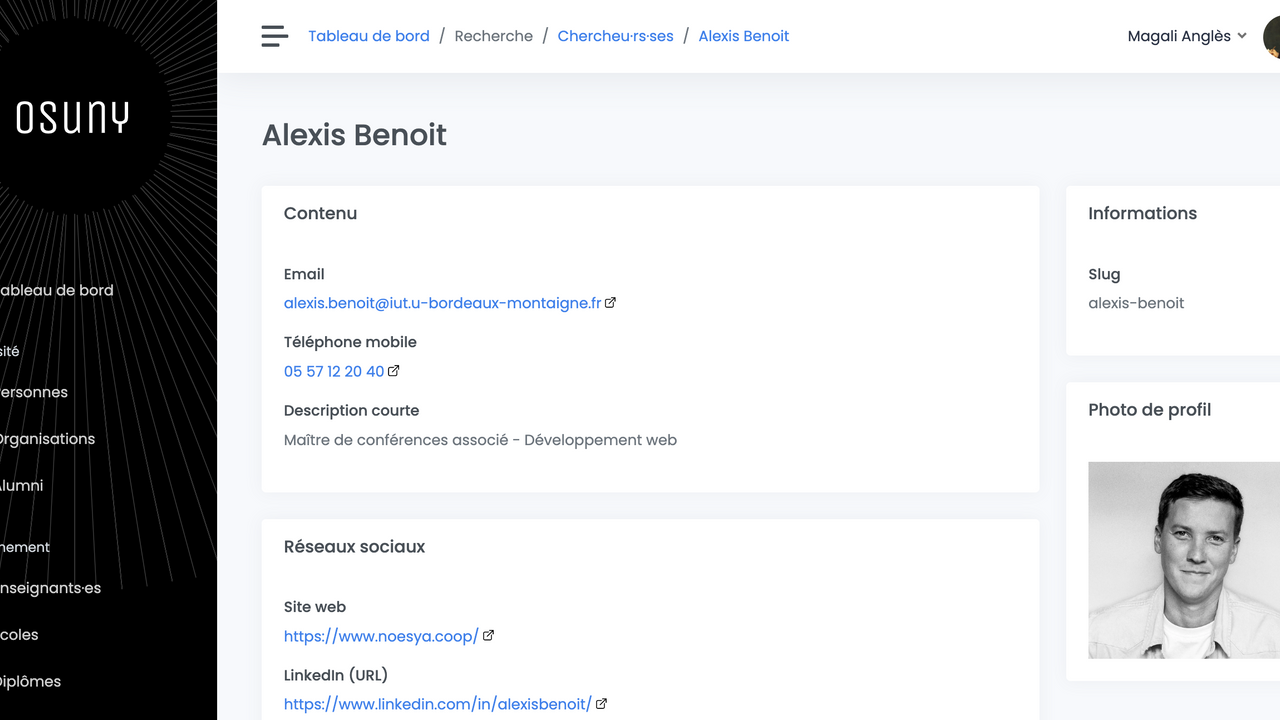Open Personnes in the sidebar menu
Viewport: 1280px width, 720px height.
34,392
